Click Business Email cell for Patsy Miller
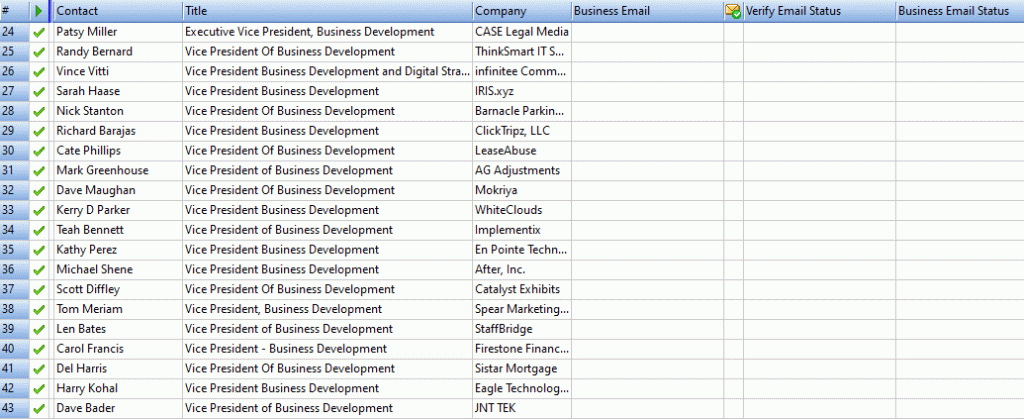The image size is (1024, 419). (x=647, y=31)
